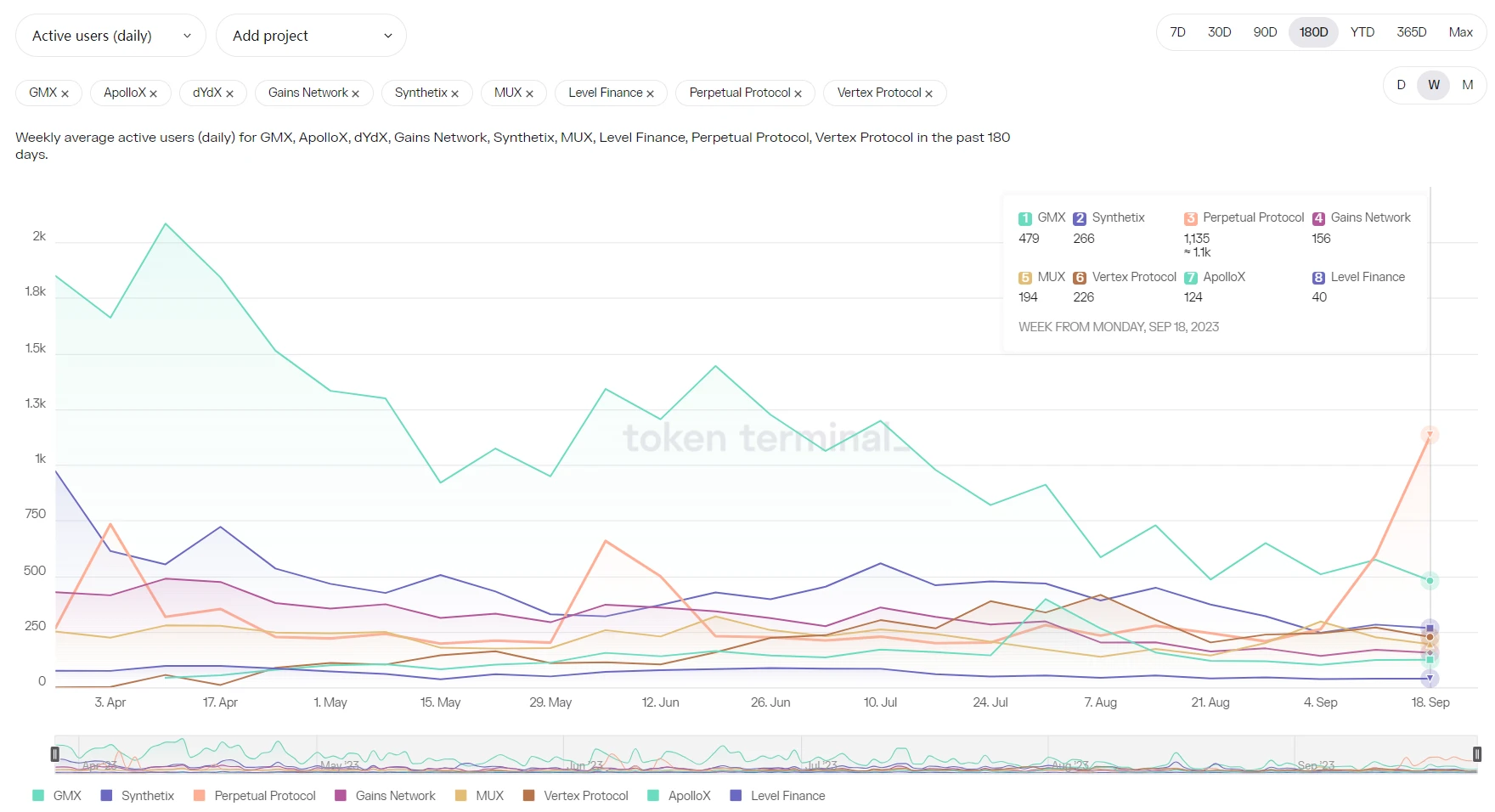
Task: Toggle Gains Network series in bottom legend
Action: tap(385, 796)
